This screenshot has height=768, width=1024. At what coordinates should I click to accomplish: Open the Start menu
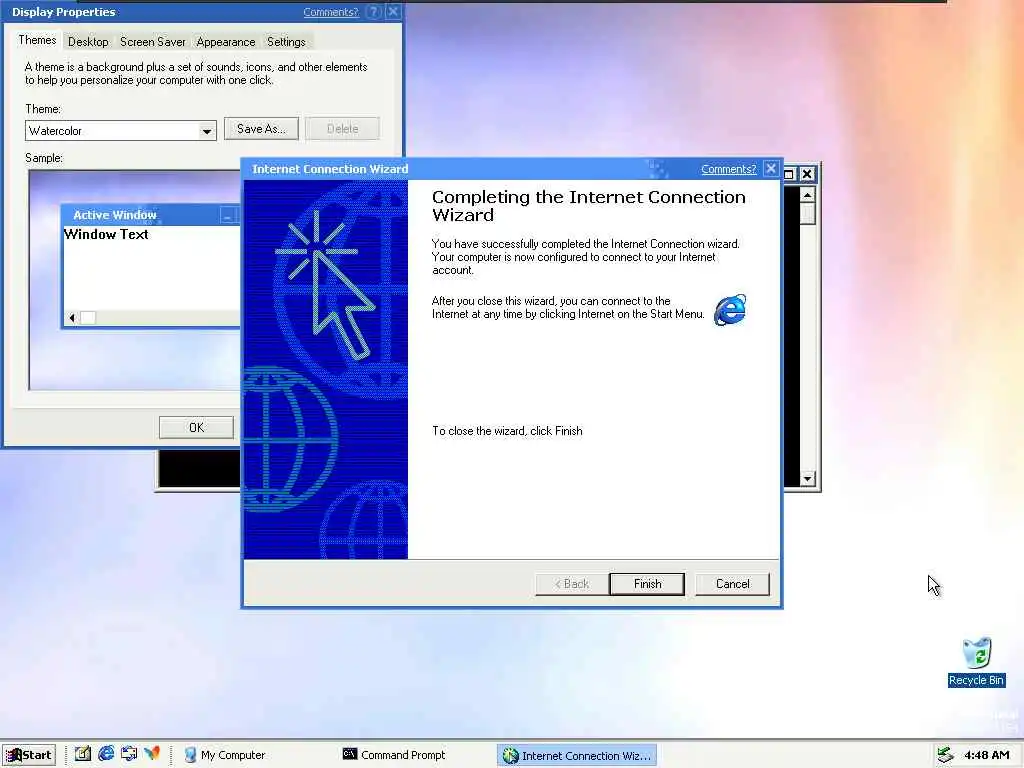[x=29, y=755]
